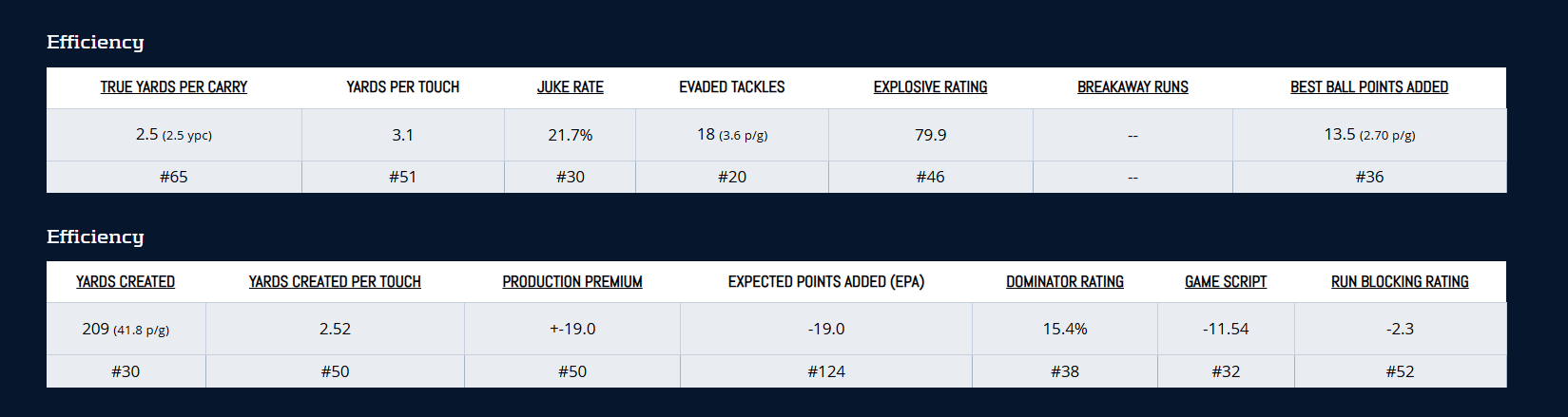Select the Dominator Rating header link
This screenshot has width=1568, height=417.
click(x=1065, y=282)
